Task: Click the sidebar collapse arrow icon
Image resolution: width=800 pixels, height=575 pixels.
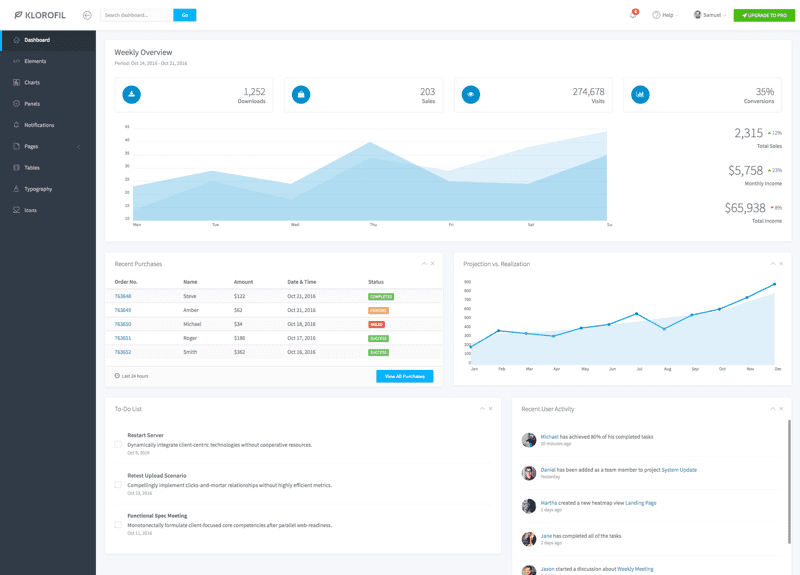Action: [x=87, y=15]
